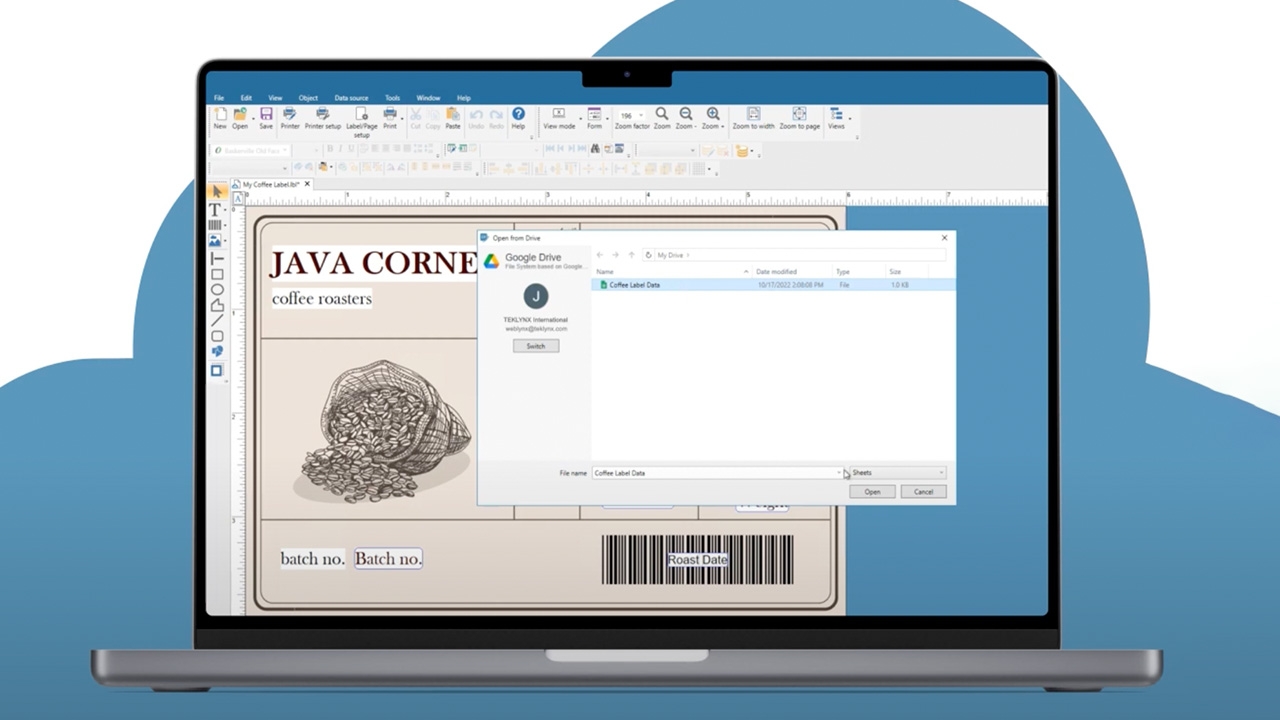Open the Zoom factor dropdown
Screen dimensions: 1280x720
[x=641, y=116]
